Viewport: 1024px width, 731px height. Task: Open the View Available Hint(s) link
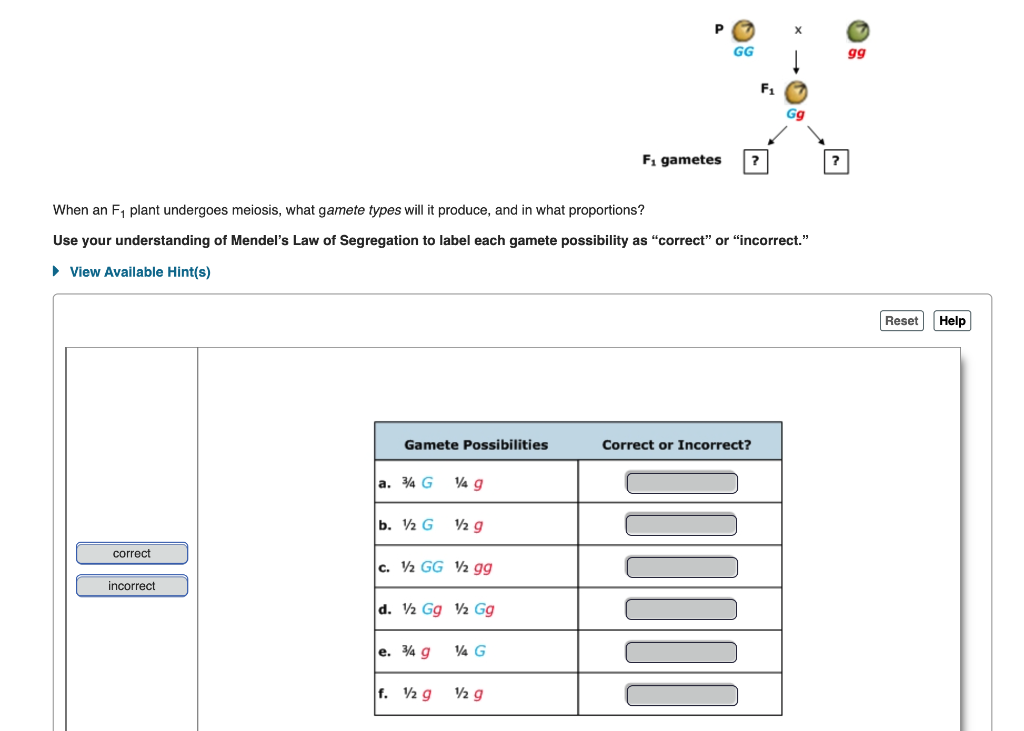coord(139,271)
